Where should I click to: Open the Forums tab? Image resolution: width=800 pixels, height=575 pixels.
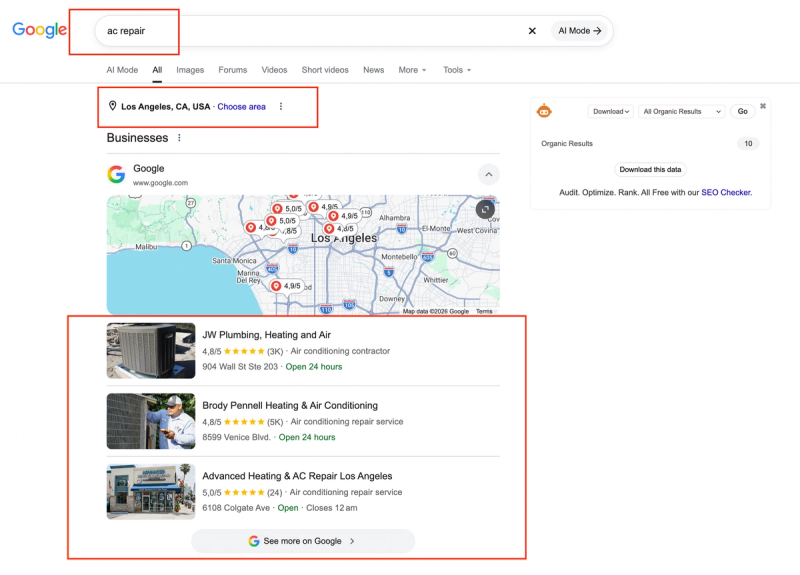[x=233, y=70]
